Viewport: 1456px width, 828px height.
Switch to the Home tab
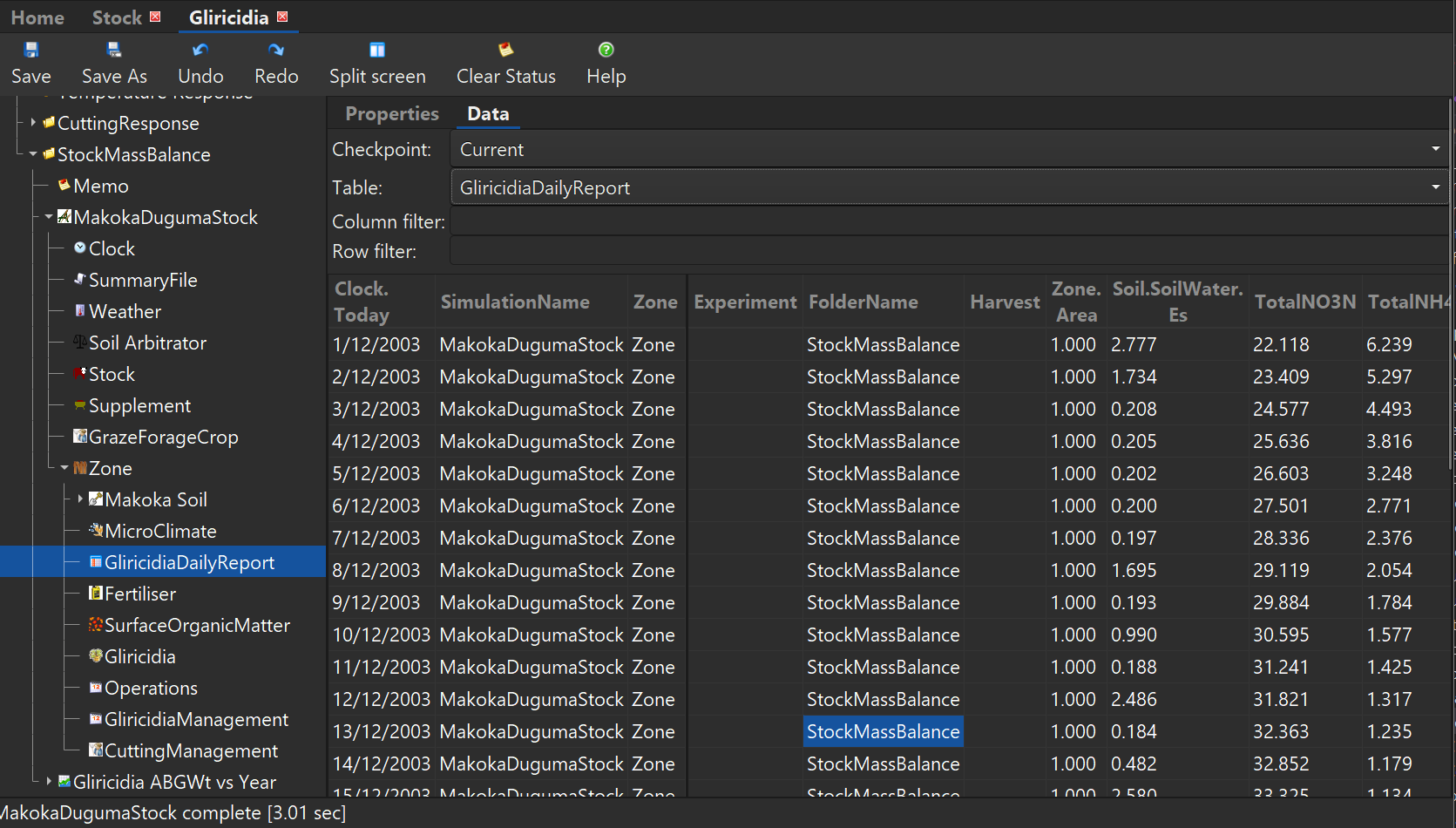pyautogui.click(x=37, y=17)
